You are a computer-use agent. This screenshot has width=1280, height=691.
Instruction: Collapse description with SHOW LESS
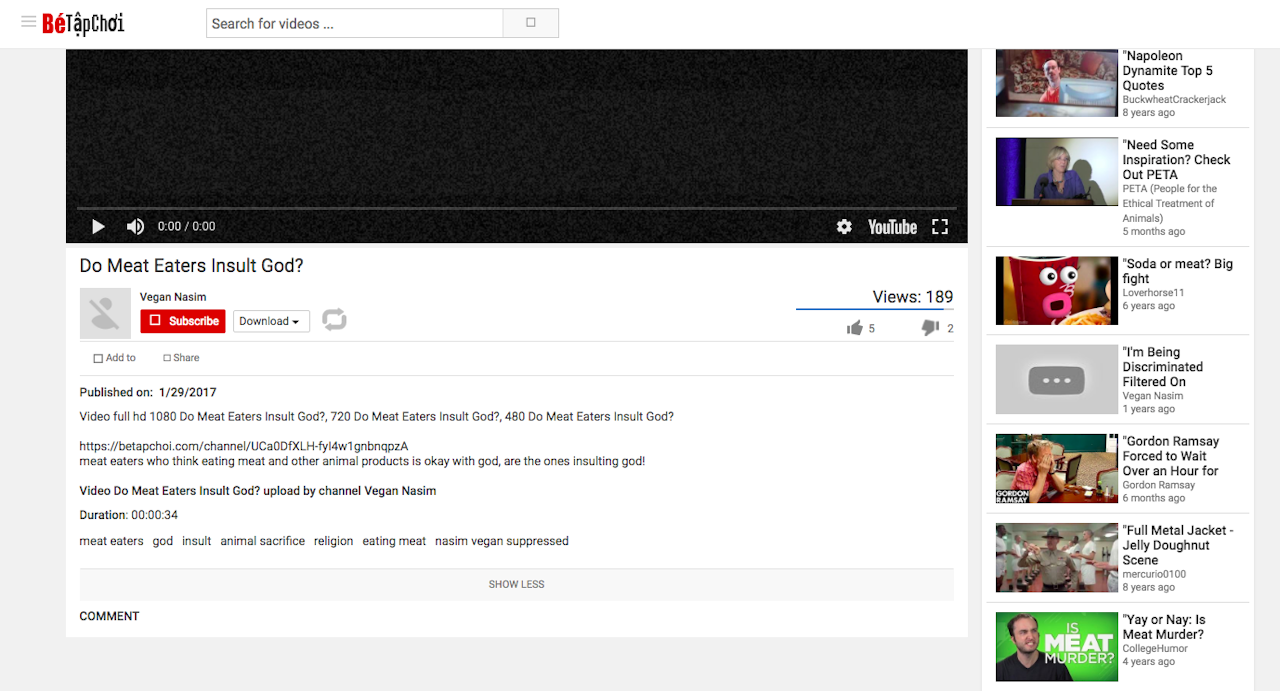pos(516,584)
